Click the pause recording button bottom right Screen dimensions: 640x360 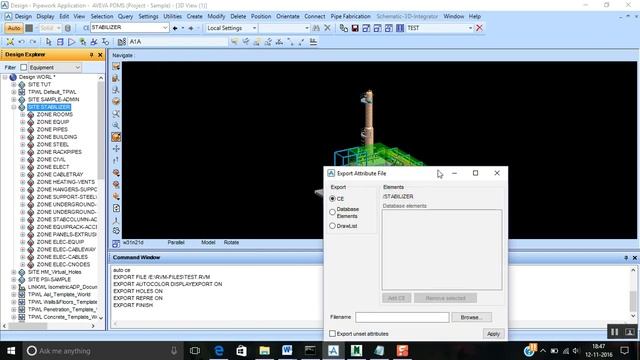click(x=614, y=332)
